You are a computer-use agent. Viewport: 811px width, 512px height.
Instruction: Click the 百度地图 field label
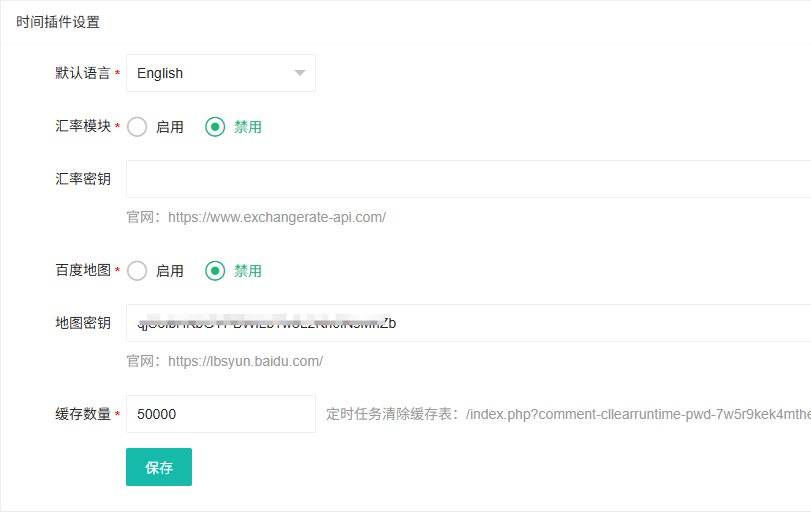(83, 271)
